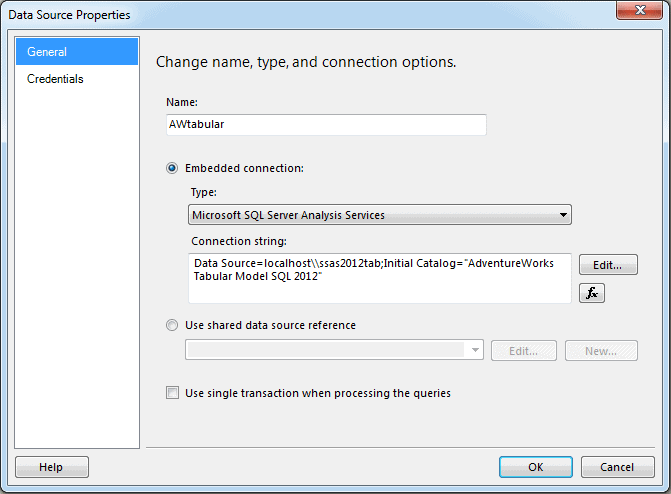Viewport: 671px width, 494px height.
Task: Open Help for this dialog
Action: pyautogui.click(x=52, y=467)
